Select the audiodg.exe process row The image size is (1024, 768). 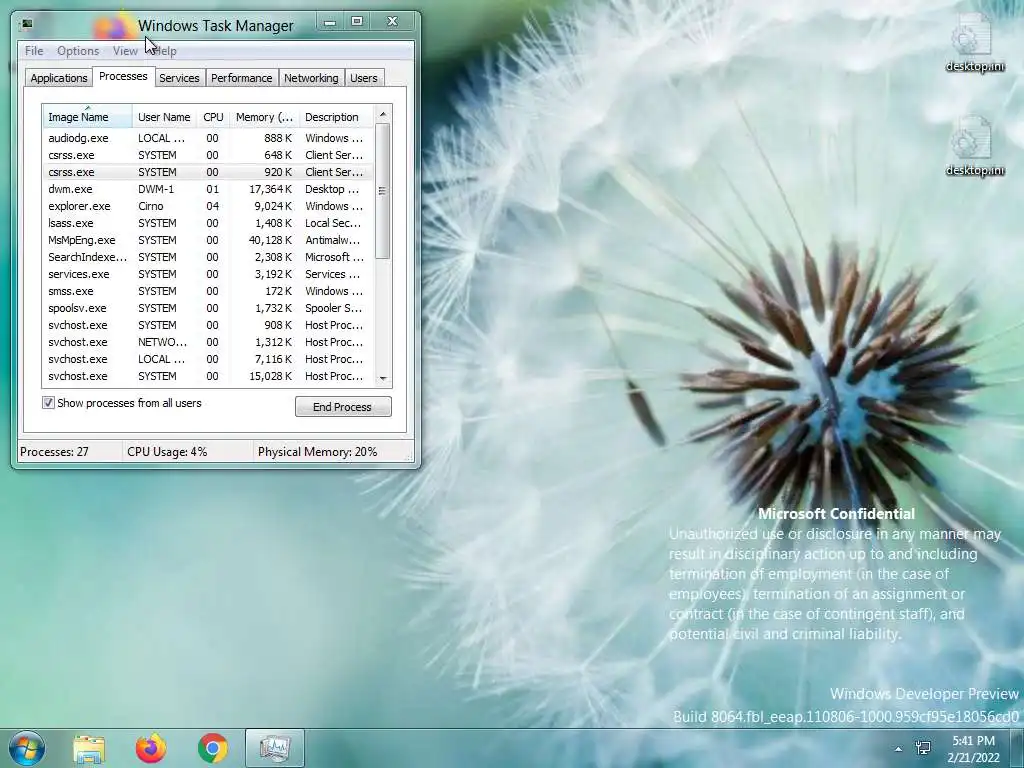(x=208, y=138)
